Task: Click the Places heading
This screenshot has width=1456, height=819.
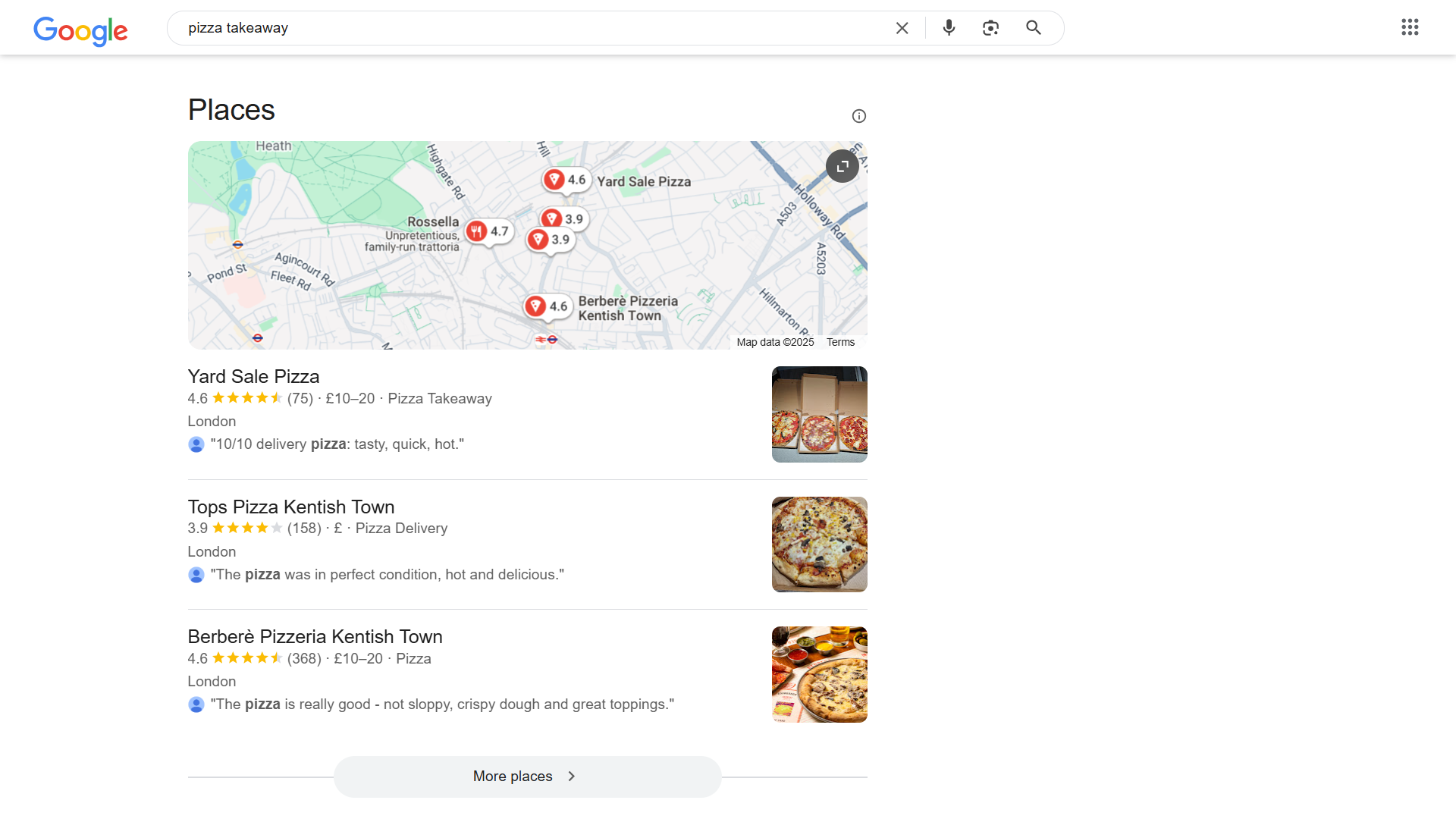Action: click(231, 110)
